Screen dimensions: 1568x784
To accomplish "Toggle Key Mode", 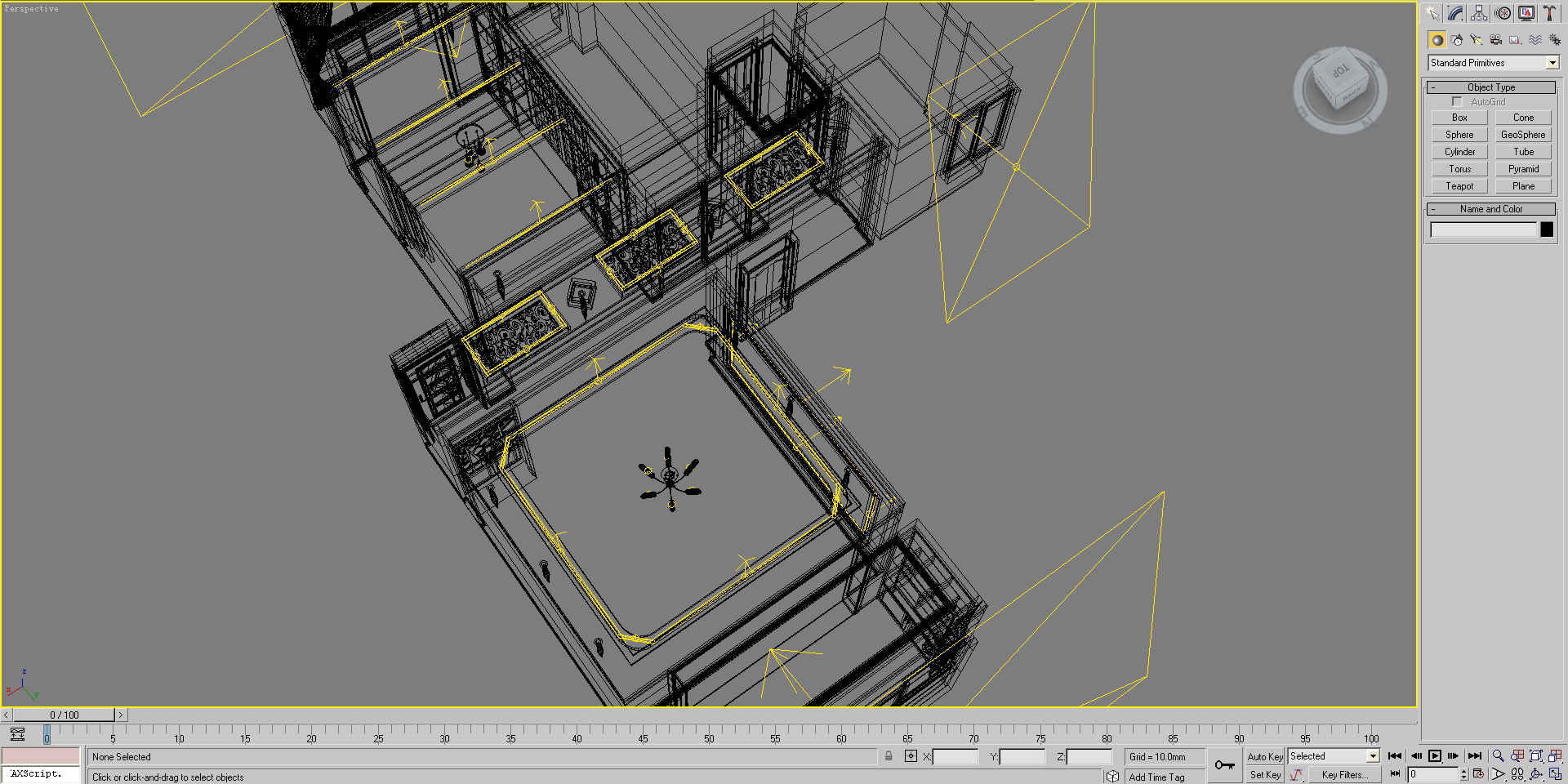I will coord(1395,774).
